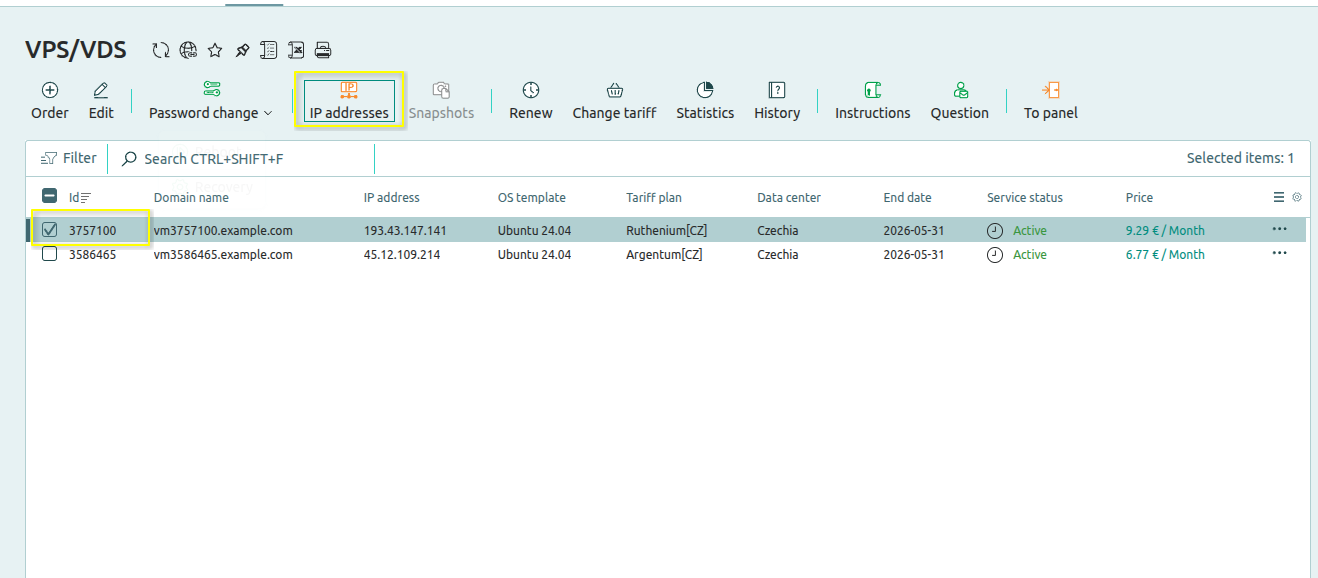Open IP addresses for selected server
This screenshot has height=578, width=1318.
tap(349, 101)
